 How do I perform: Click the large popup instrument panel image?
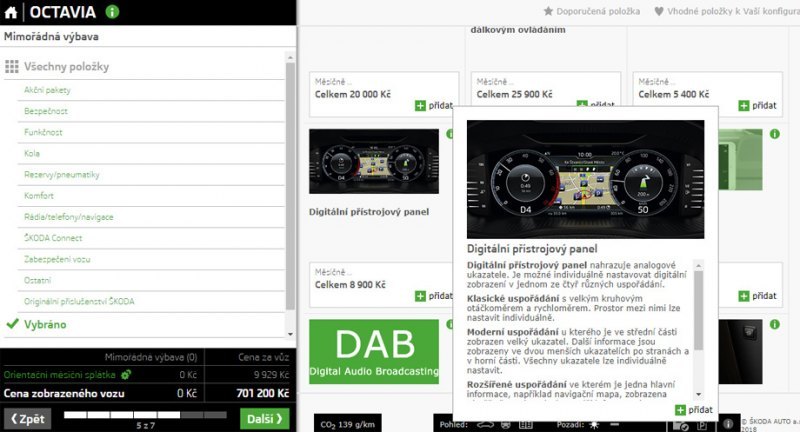pyautogui.click(x=585, y=179)
